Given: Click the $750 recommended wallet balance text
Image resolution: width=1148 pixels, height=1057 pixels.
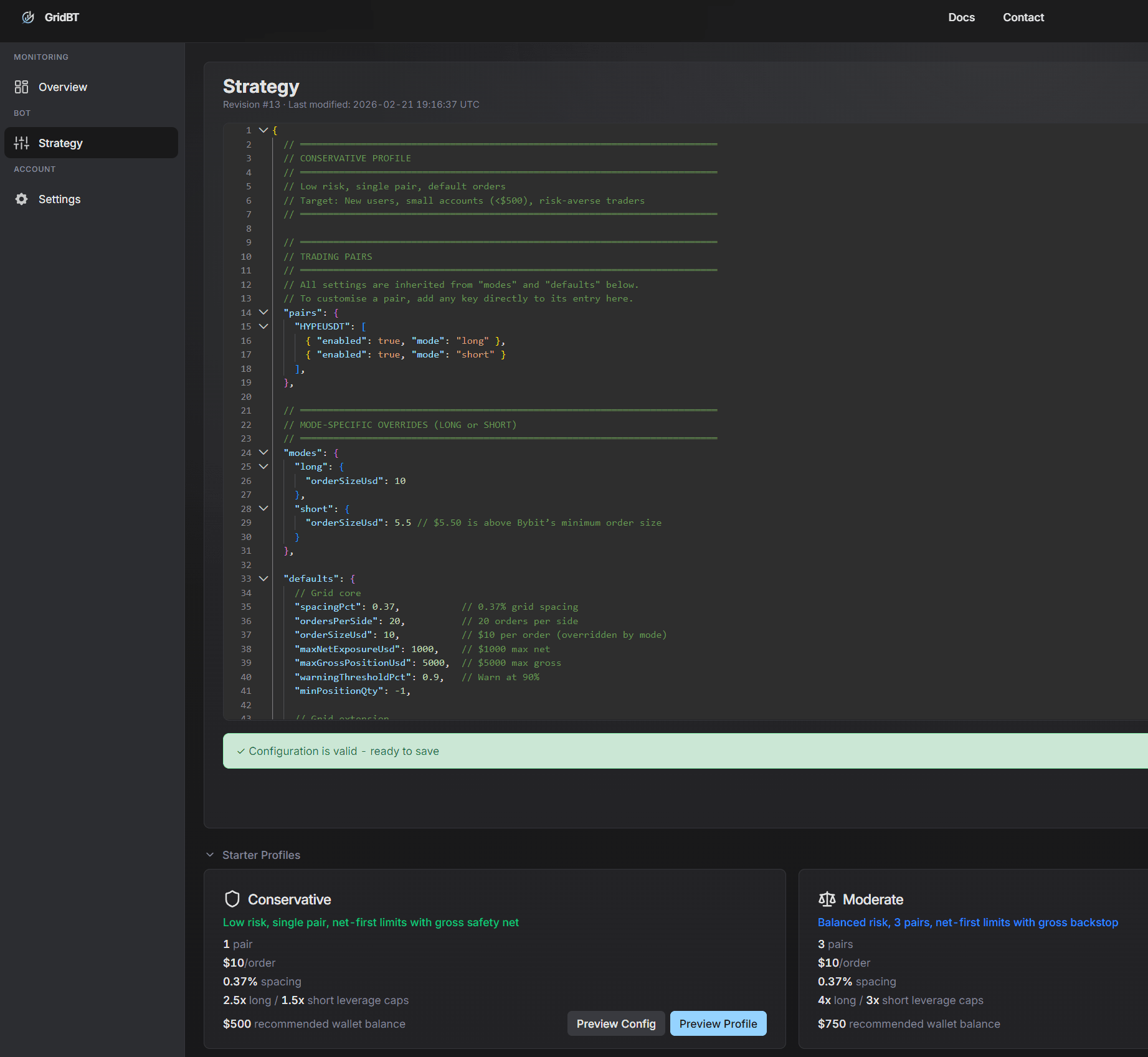Looking at the screenshot, I should [909, 1024].
